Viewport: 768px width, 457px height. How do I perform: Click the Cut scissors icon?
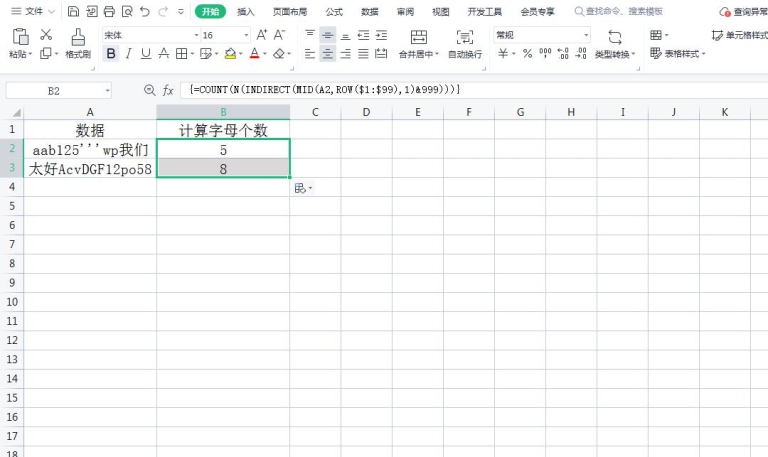point(46,35)
